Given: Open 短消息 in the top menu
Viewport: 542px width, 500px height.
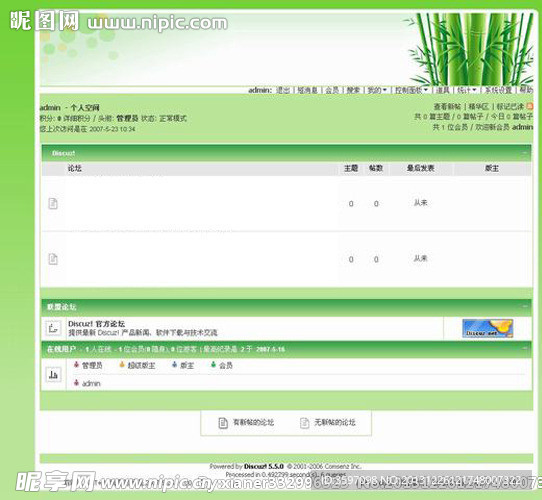Looking at the screenshot, I should click(307, 90).
